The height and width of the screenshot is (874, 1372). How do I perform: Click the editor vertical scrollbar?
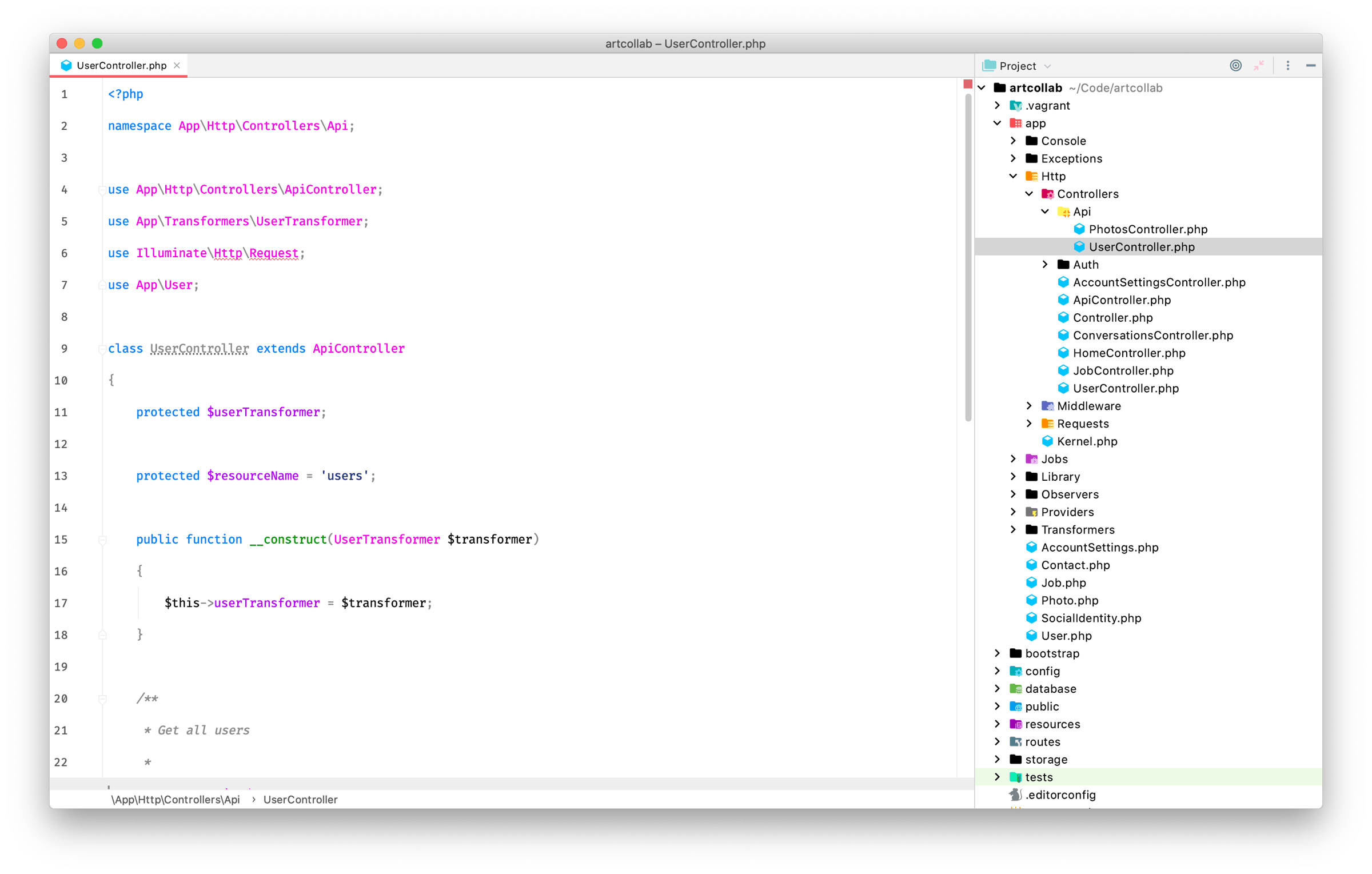pos(968,257)
